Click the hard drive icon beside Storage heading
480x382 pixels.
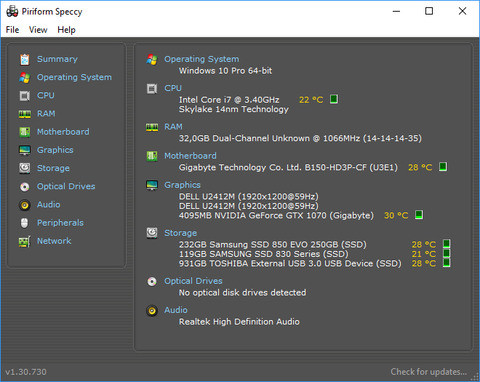click(152, 233)
